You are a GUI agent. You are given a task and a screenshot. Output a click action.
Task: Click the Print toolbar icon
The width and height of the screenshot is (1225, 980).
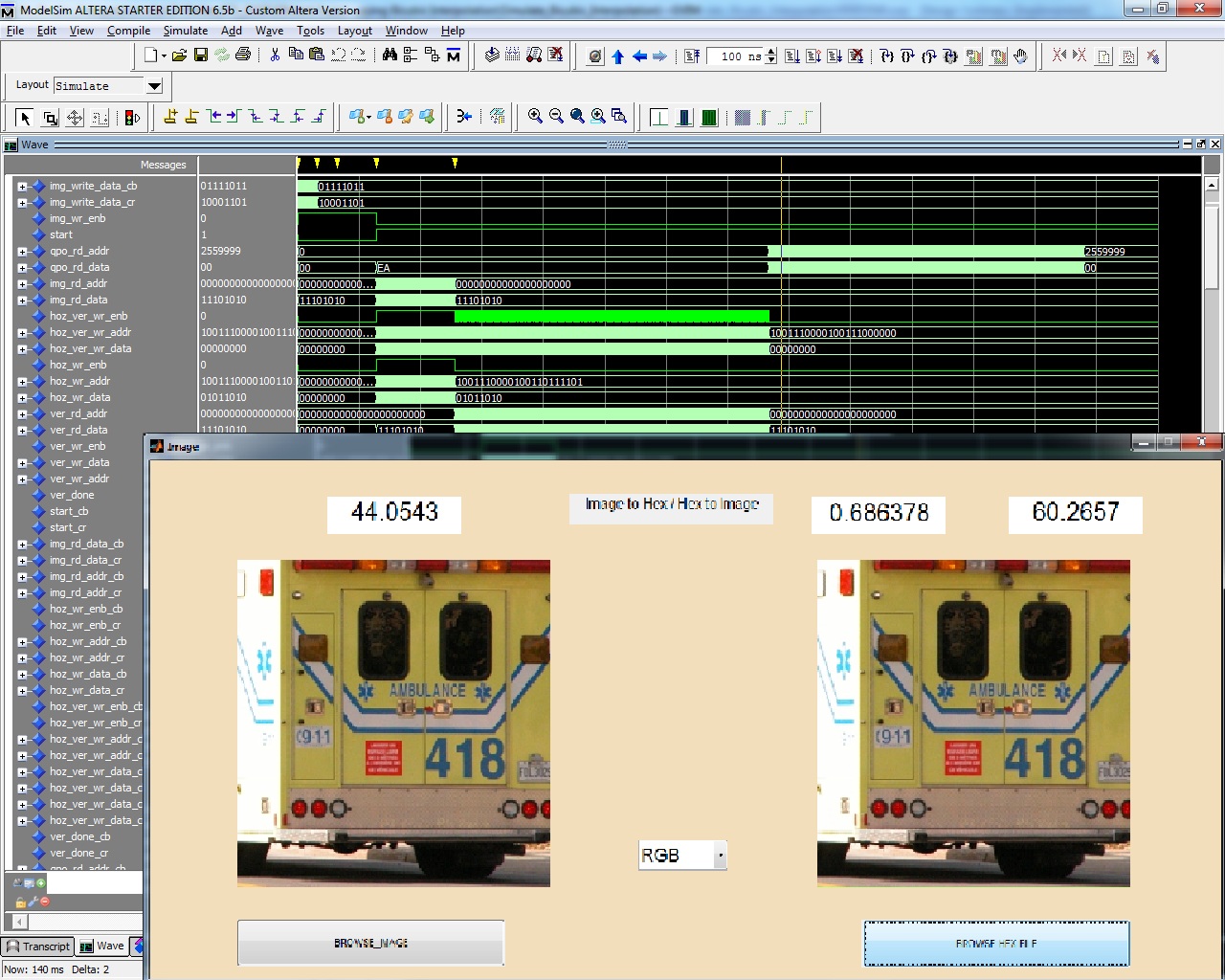click(243, 56)
